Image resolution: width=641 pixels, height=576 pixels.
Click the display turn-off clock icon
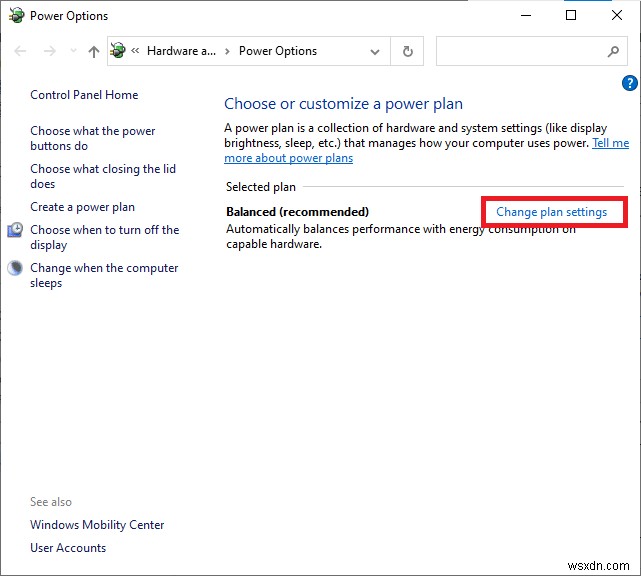tap(16, 230)
